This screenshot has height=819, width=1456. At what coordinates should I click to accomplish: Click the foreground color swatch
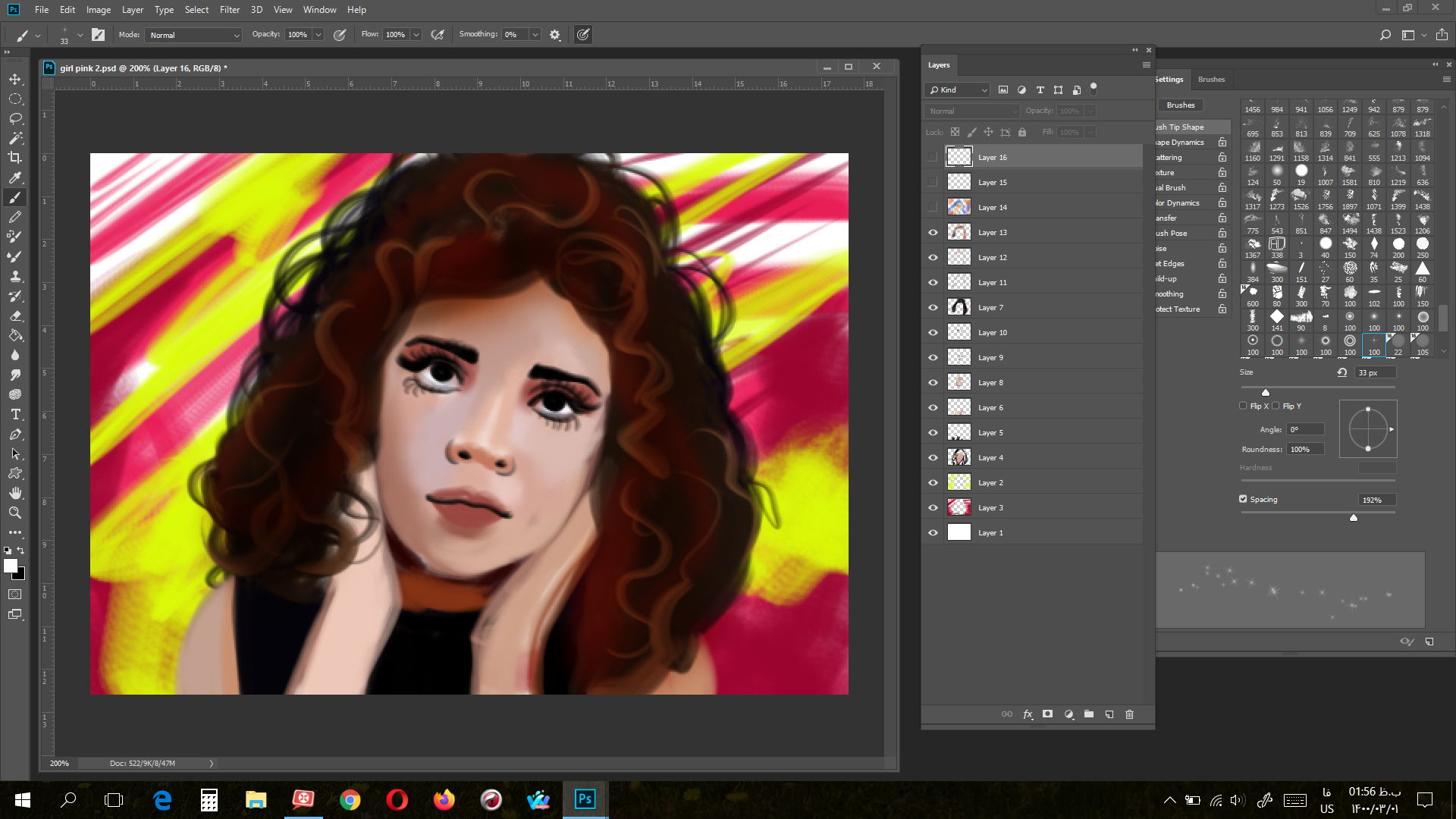coord(10,566)
